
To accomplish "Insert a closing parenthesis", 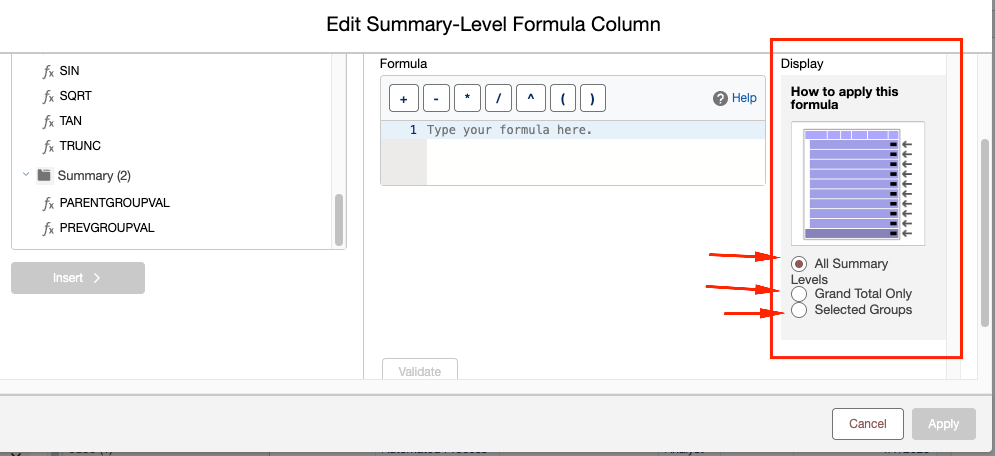I will point(592,98).
